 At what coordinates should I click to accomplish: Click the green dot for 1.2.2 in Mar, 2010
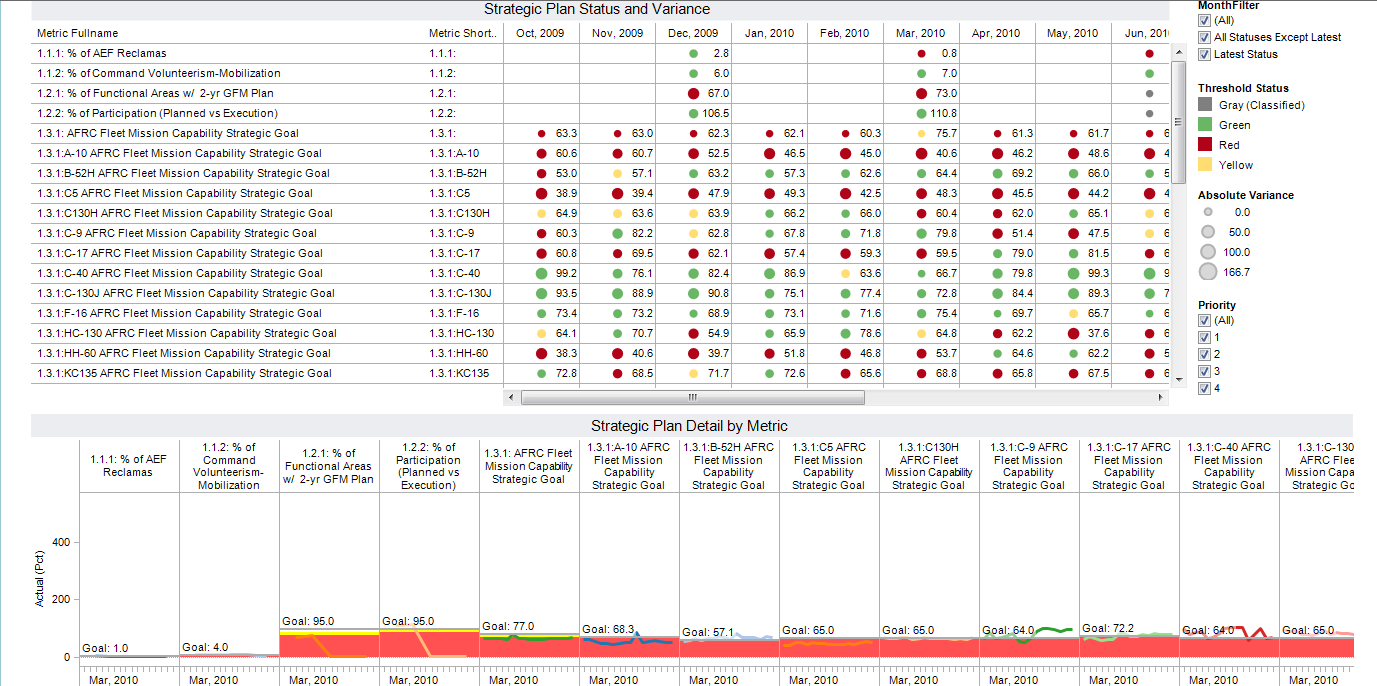click(921, 113)
